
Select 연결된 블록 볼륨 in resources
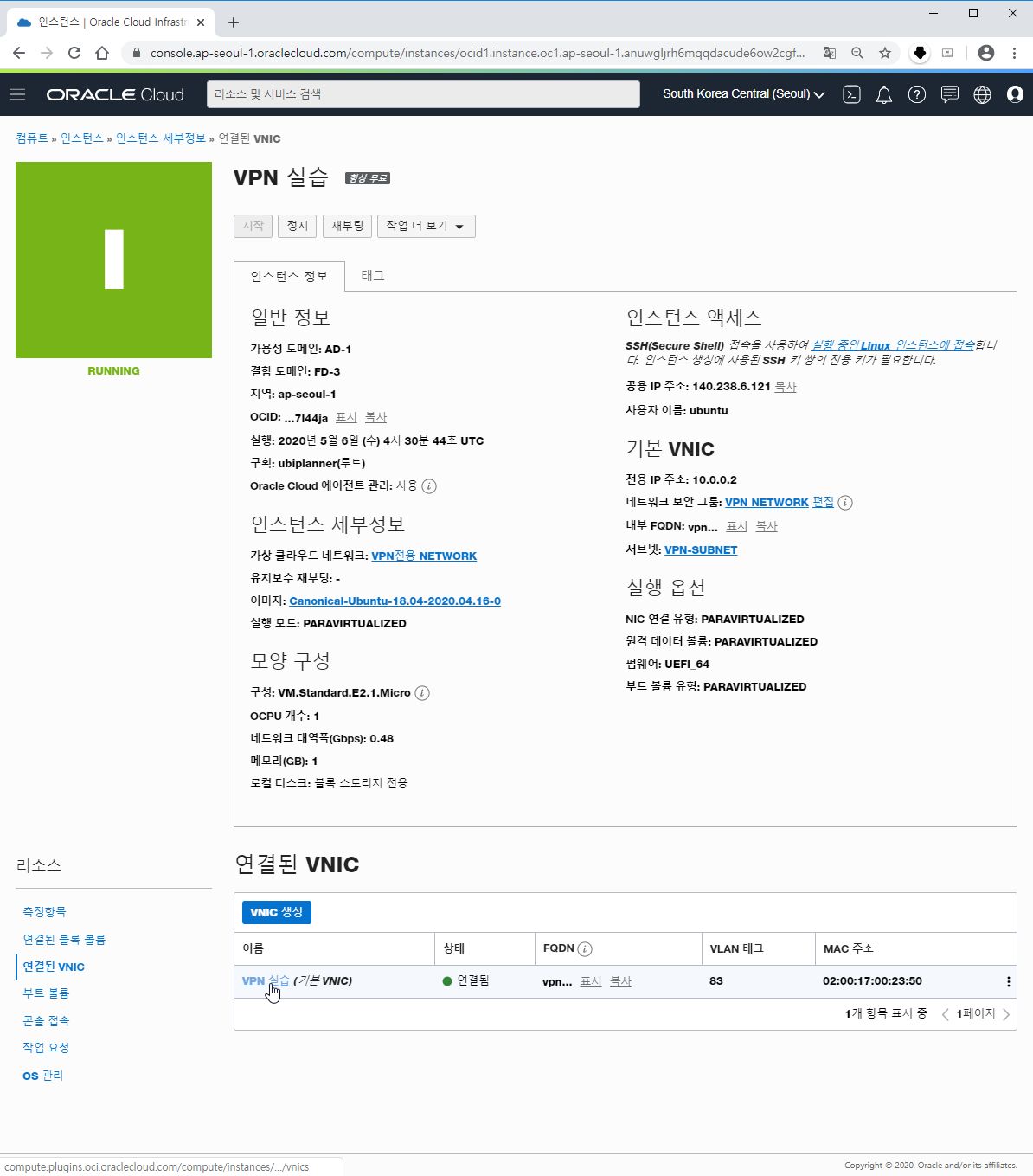pyautogui.click(x=64, y=940)
